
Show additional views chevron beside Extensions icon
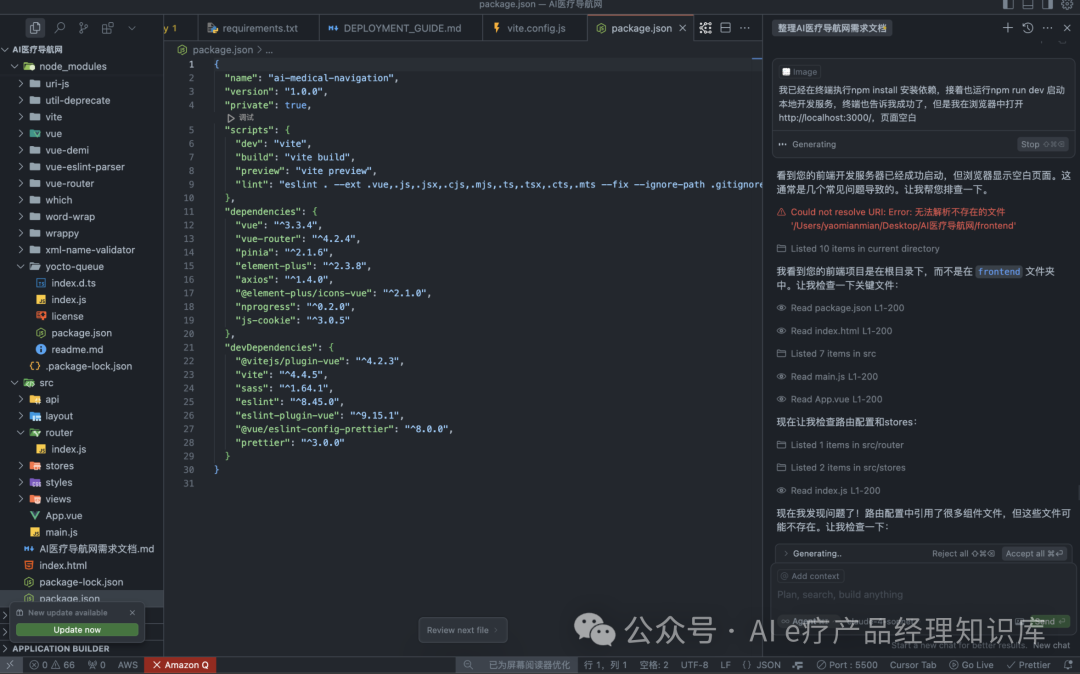point(132,28)
